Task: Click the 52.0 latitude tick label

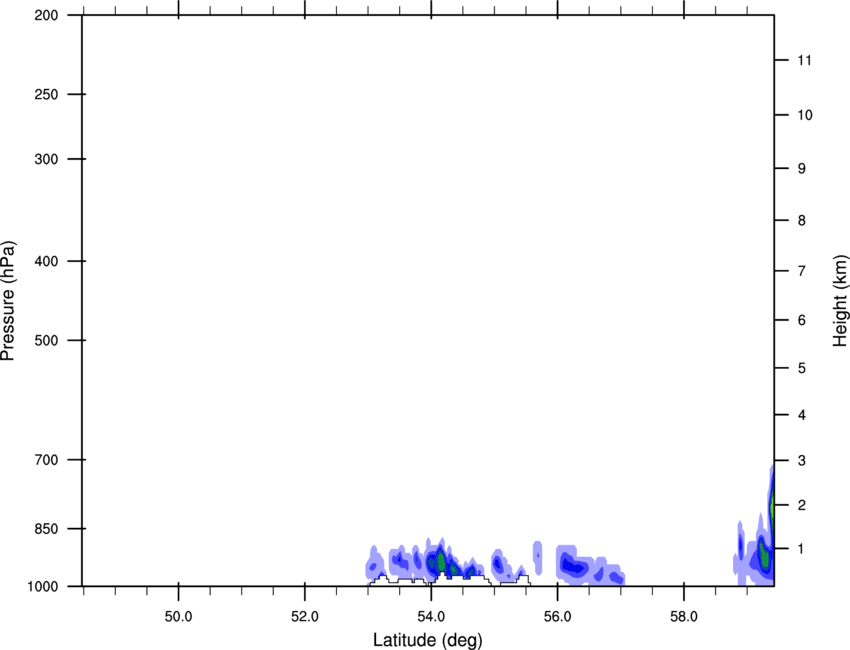Action: (305, 614)
